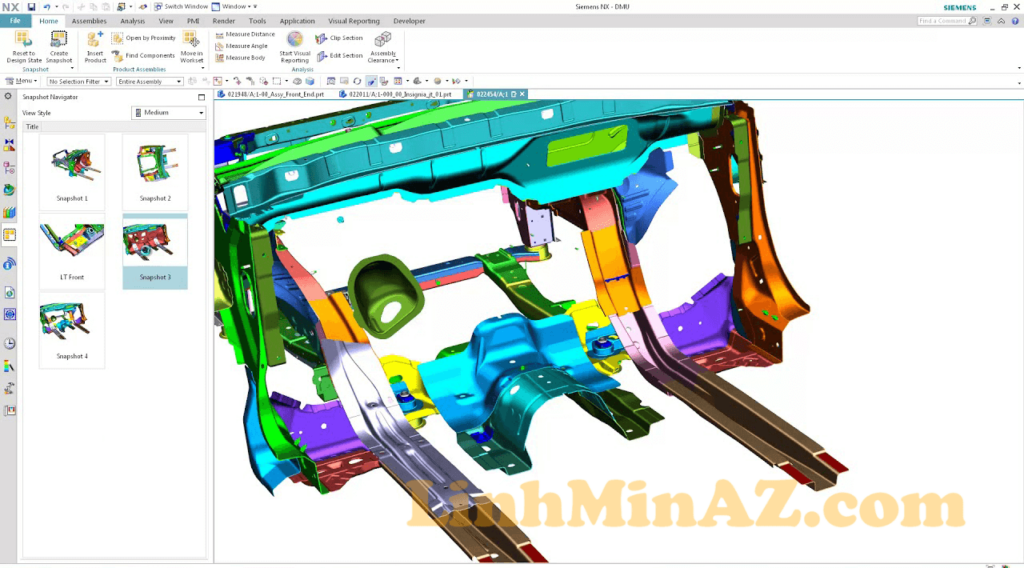Switch to the PMI ribbon tab
Screen dimensions: 1024x568
[x=193, y=21]
